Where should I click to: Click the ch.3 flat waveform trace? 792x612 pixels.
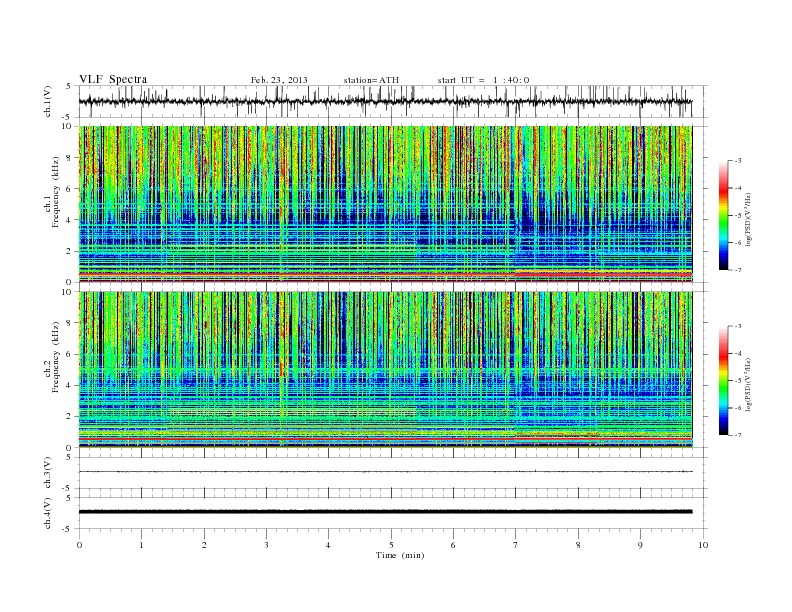385,472
